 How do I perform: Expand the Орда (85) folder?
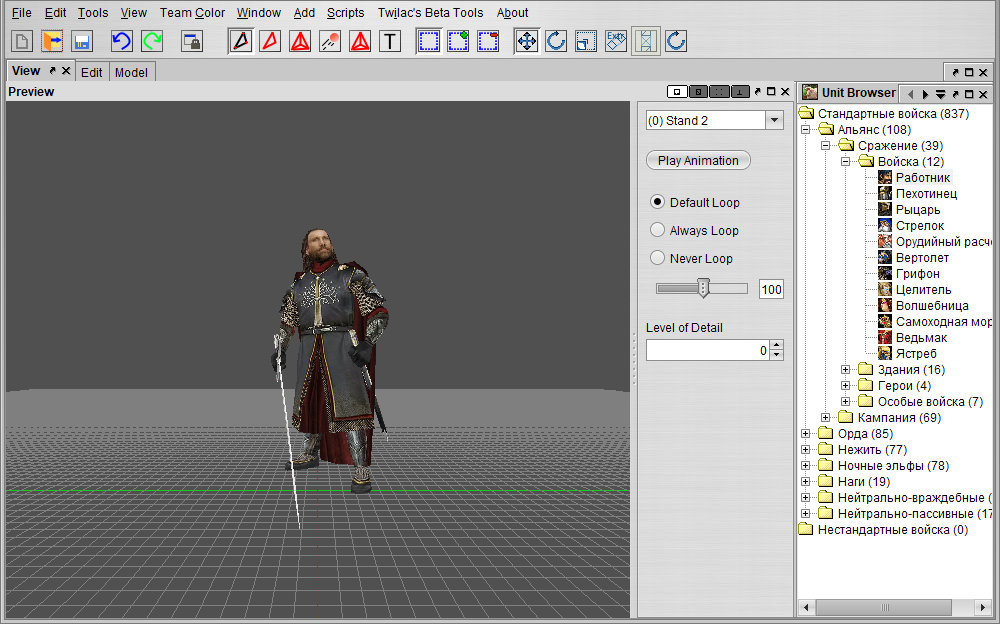(x=805, y=434)
